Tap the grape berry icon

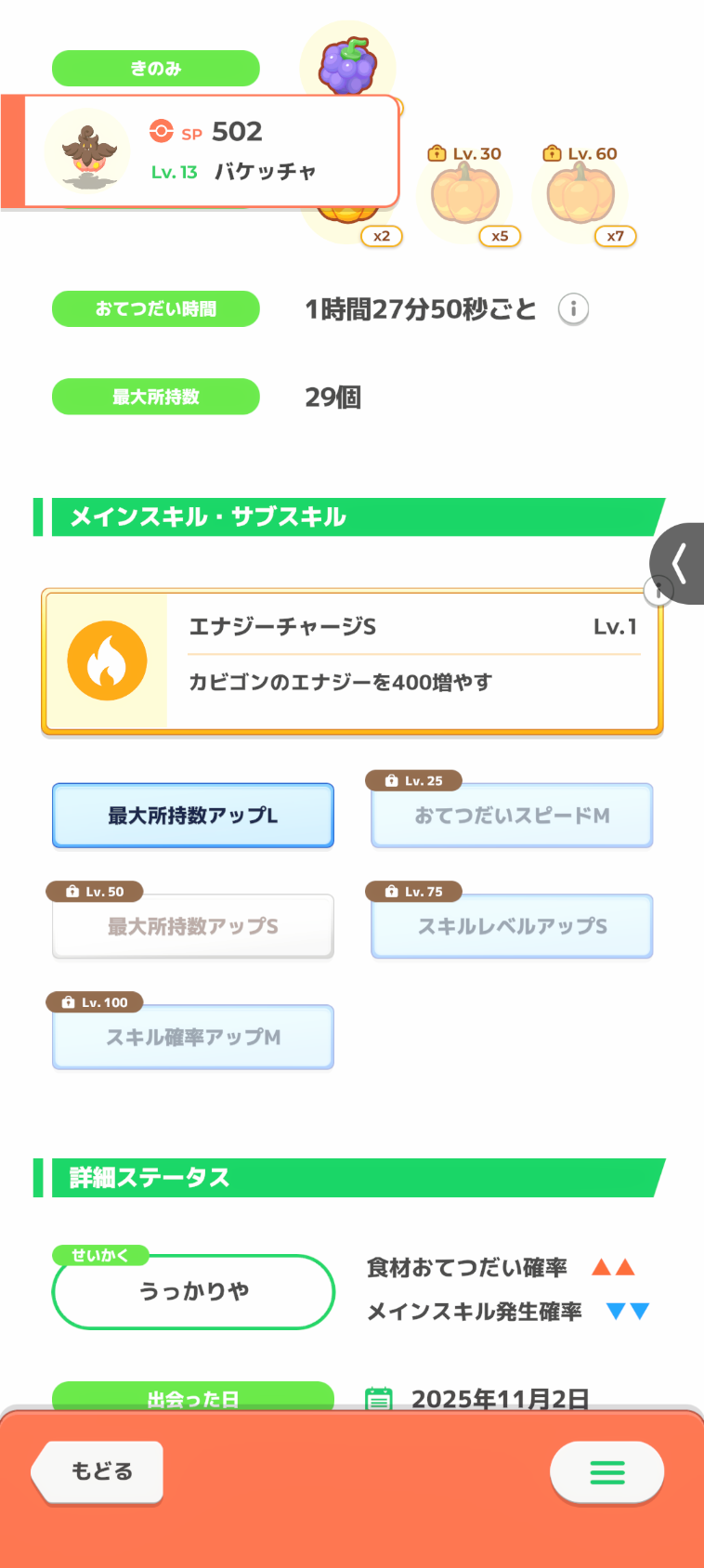pyautogui.click(x=348, y=65)
